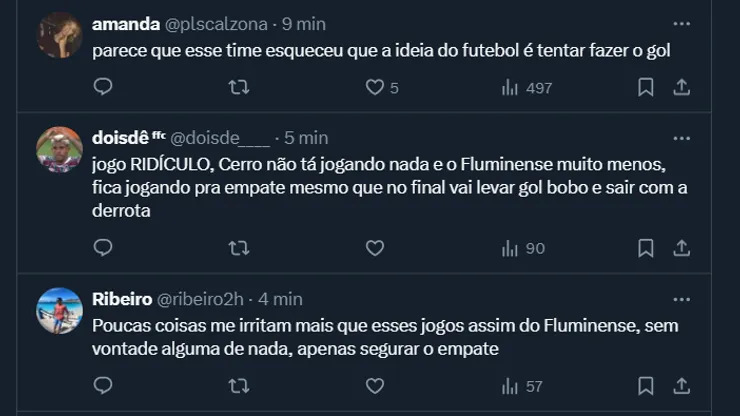Reply to doisdê's tweet
740x416 pixels.
(103, 247)
